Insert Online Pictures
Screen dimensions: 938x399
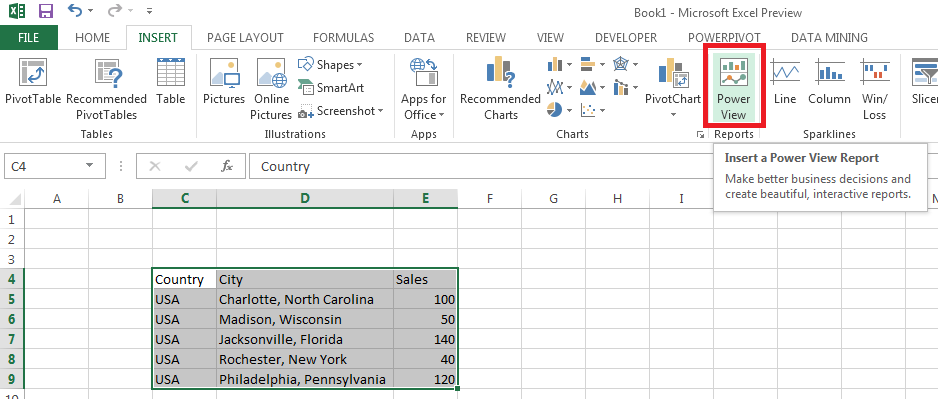coord(271,89)
